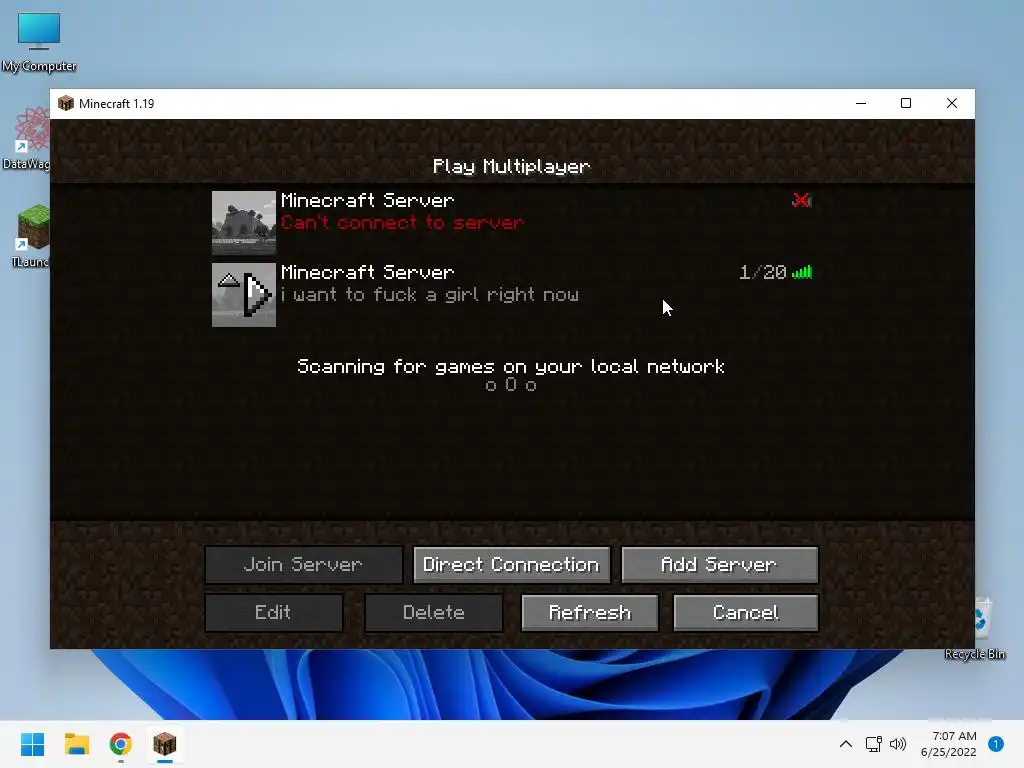Open the notification badge
Screen dimensions: 1024x768
click(996, 744)
